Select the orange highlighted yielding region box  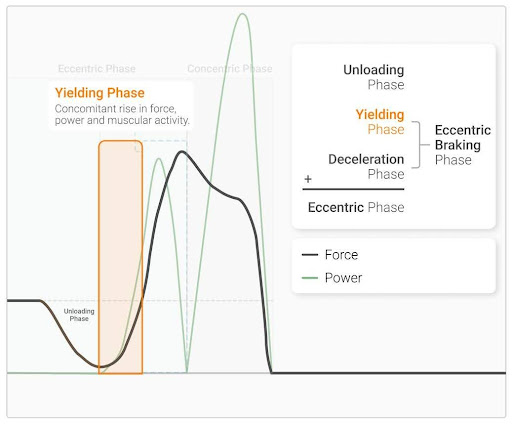(x=121, y=257)
